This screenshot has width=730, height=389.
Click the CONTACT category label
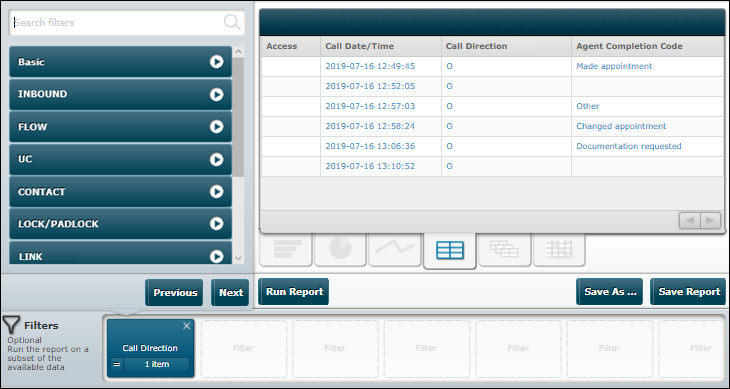pyautogui.click(x=41, y=192)
